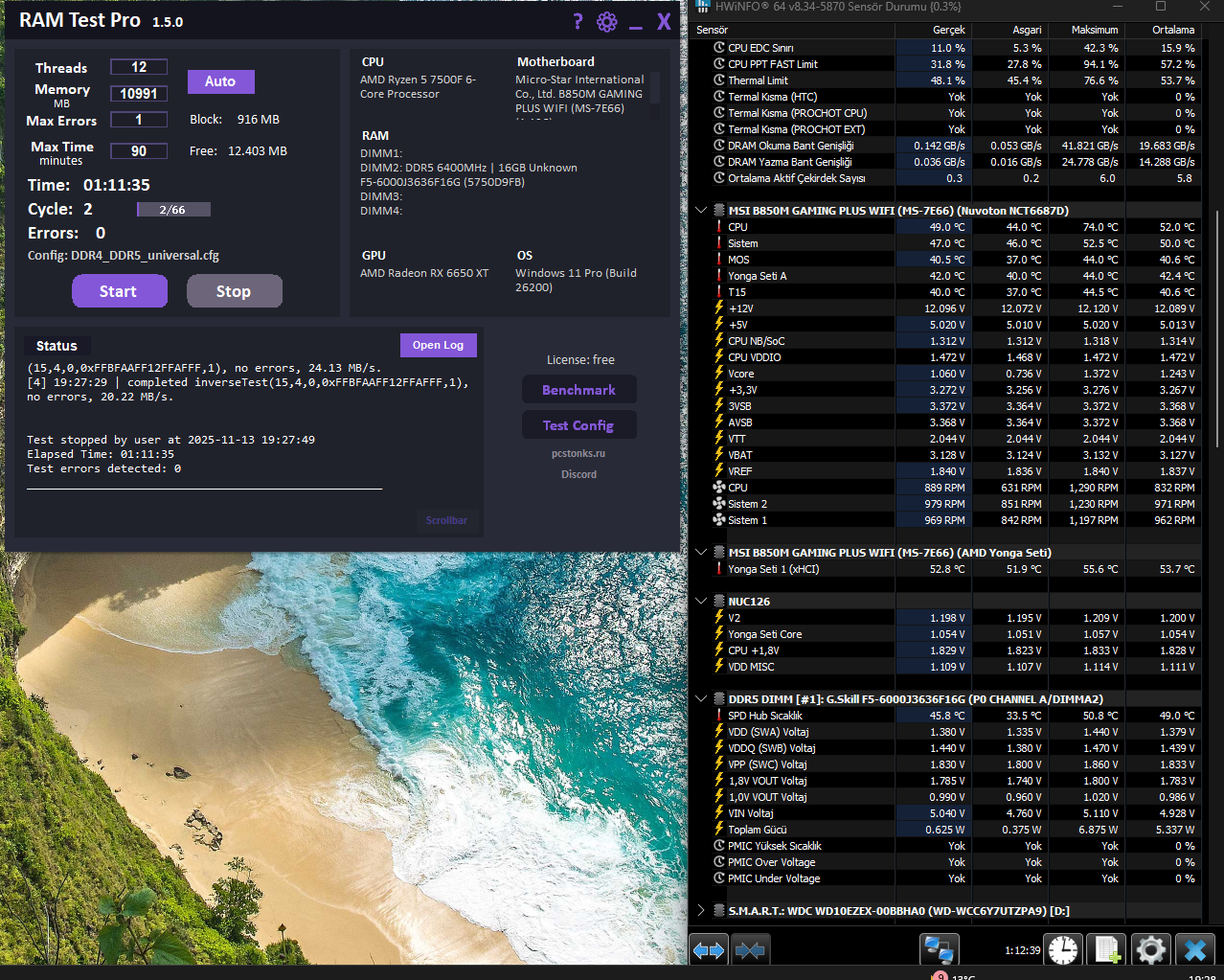Click Maksimum column header
Image resolution: width=1224 pixels, height=980 pixels.
coord(1086,30)
